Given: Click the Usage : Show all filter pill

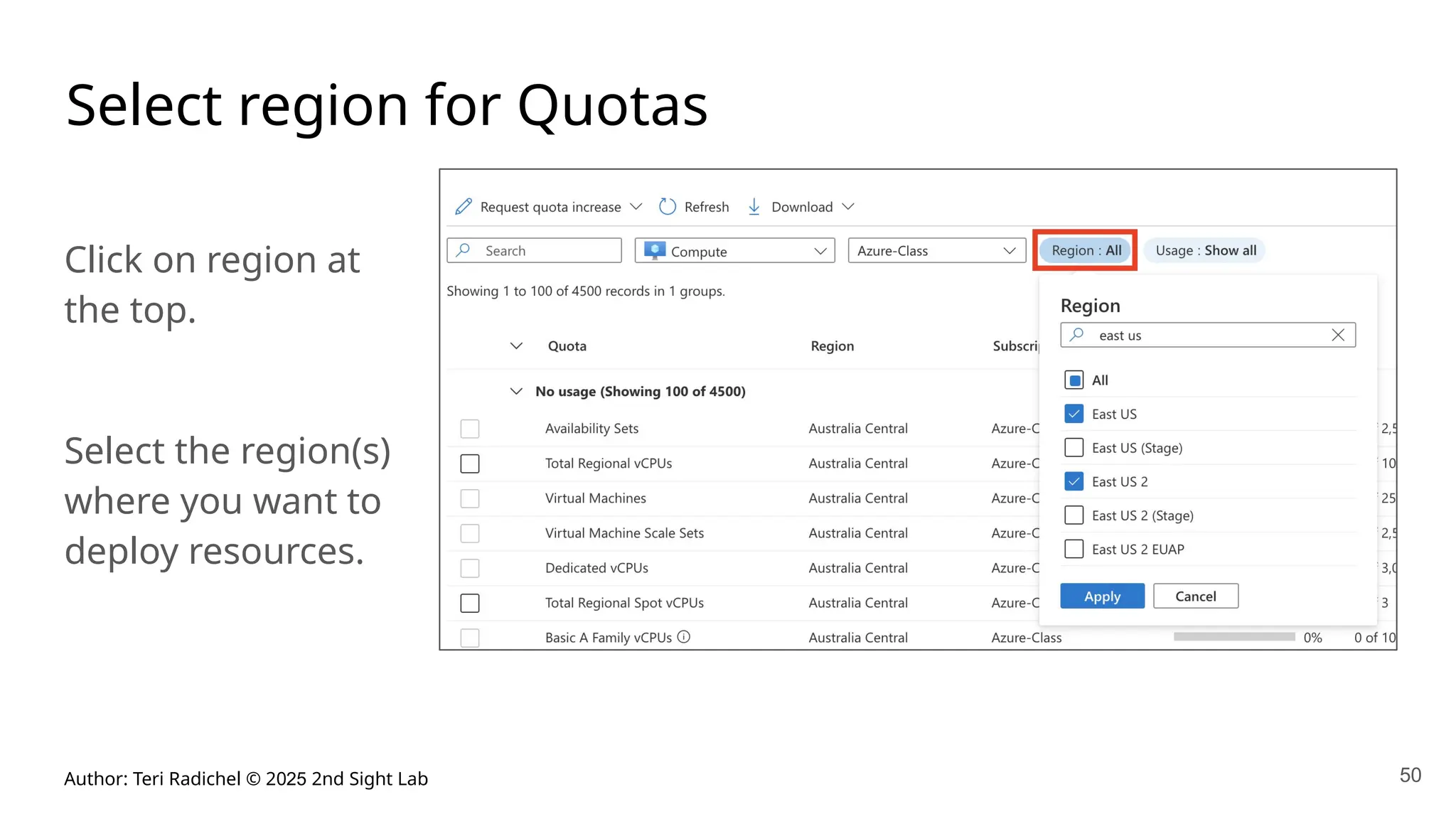Looking at the screenshot, I should [x=1206, y=250].
